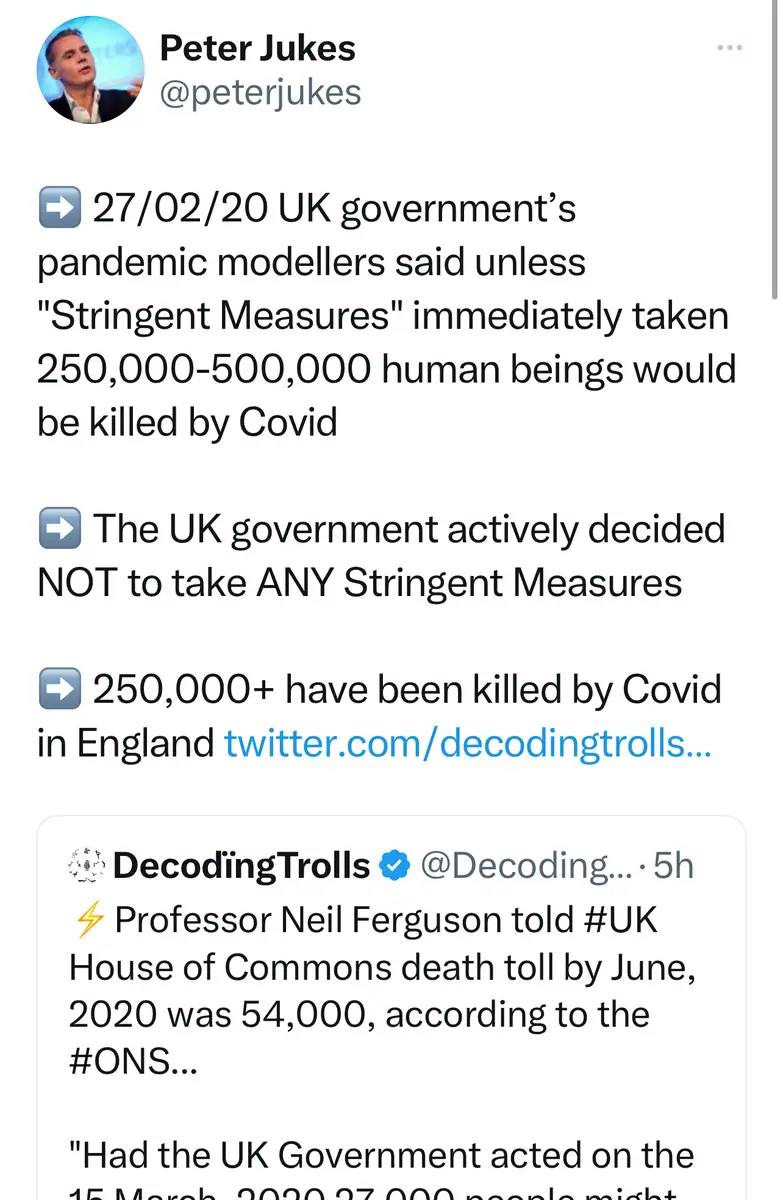
Task: Click the blue verified badge
Action: [x=397, y=865]
